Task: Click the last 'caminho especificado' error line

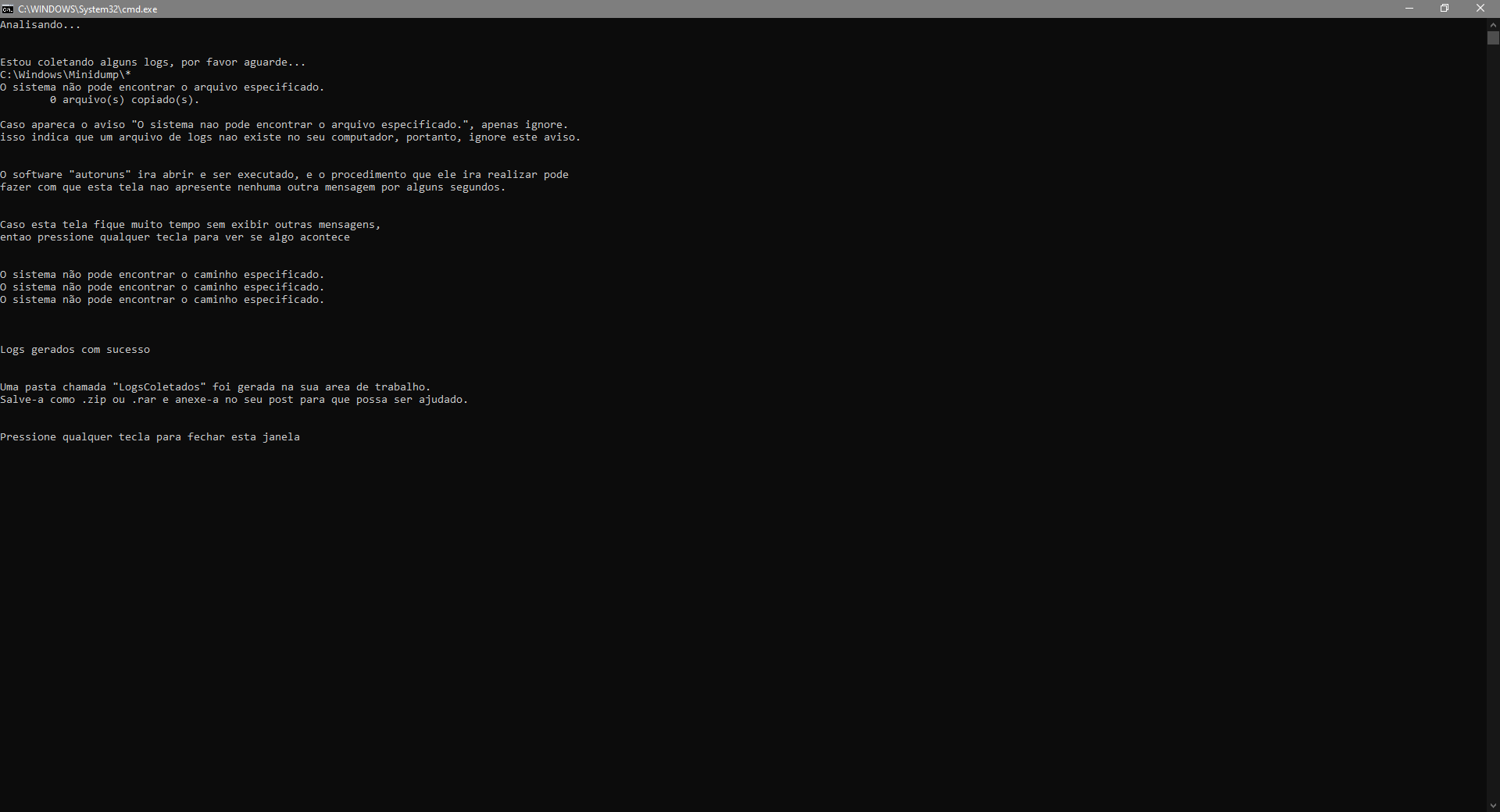Action: pos(162,300)
